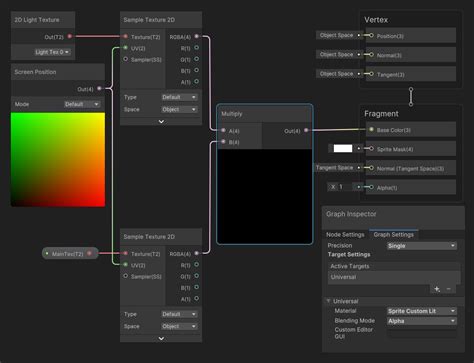Click the Out(4) output port on the Multiply node
Screen dimensions: 474x363
pyautogui.click(x=306, y=130)
